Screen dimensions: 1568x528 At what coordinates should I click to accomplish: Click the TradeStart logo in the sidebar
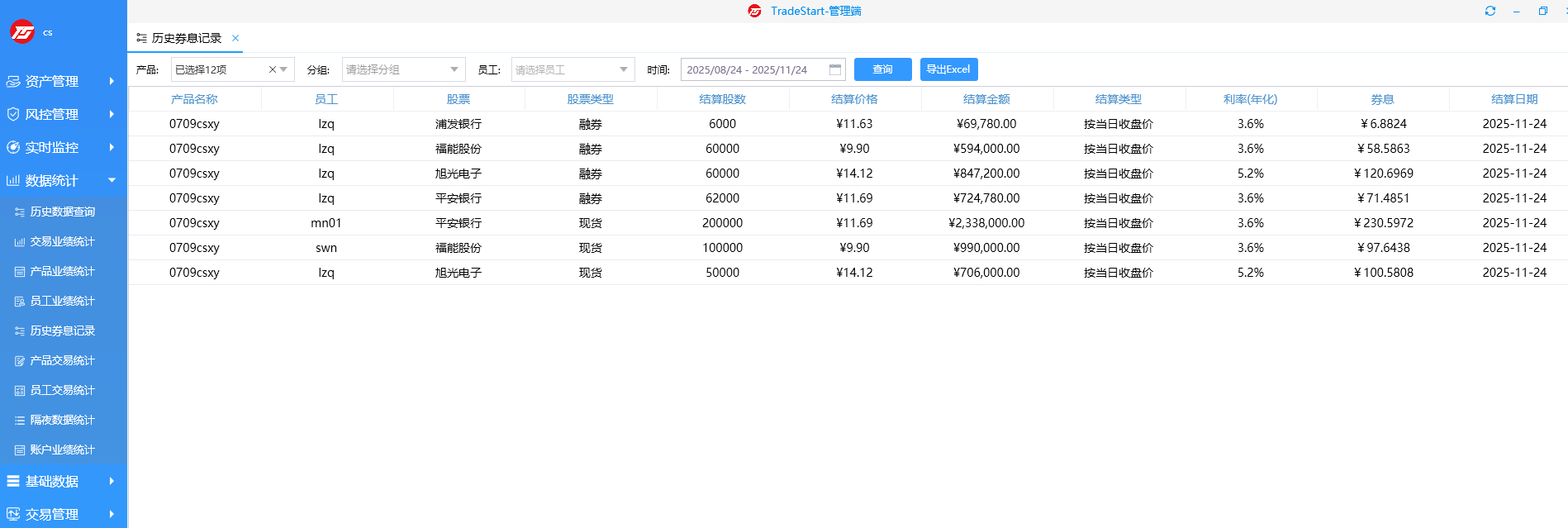22,32
